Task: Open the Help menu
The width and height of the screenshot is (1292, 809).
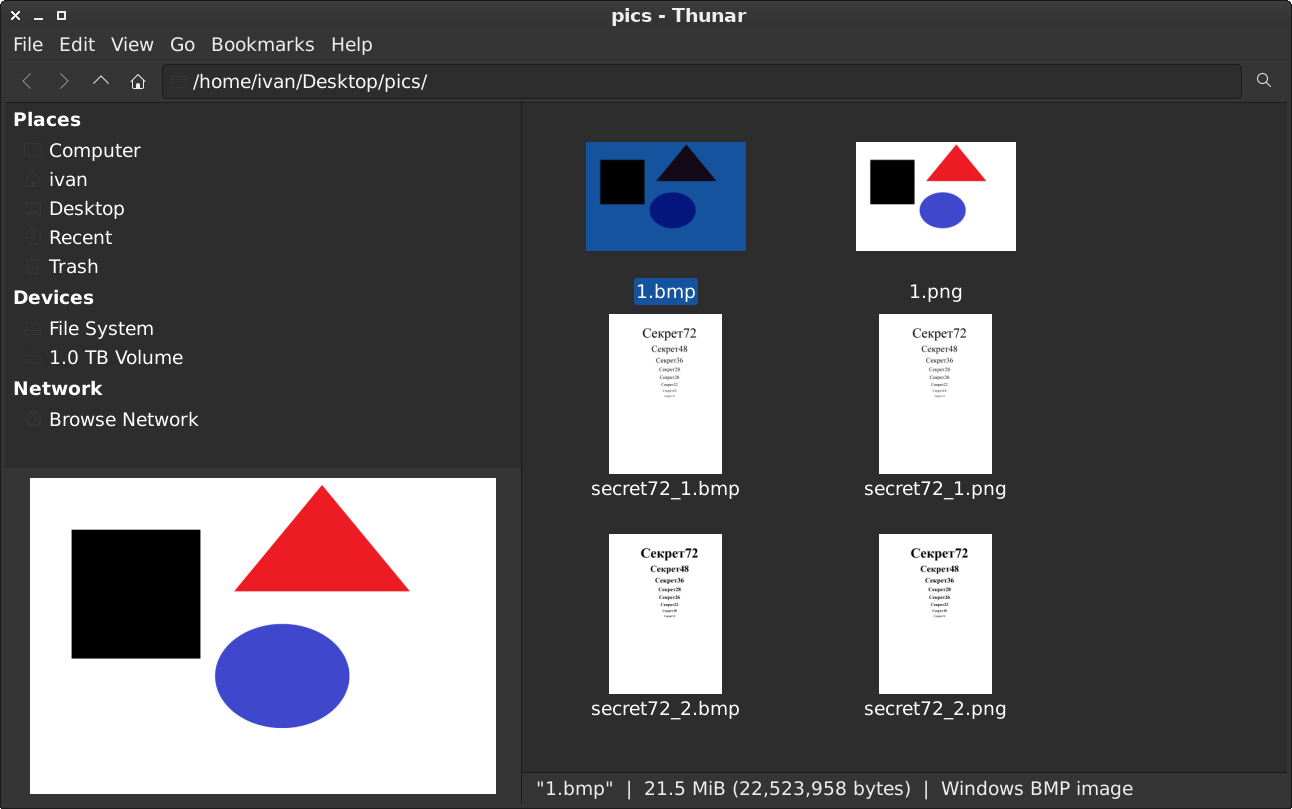Action: point(352,45)
